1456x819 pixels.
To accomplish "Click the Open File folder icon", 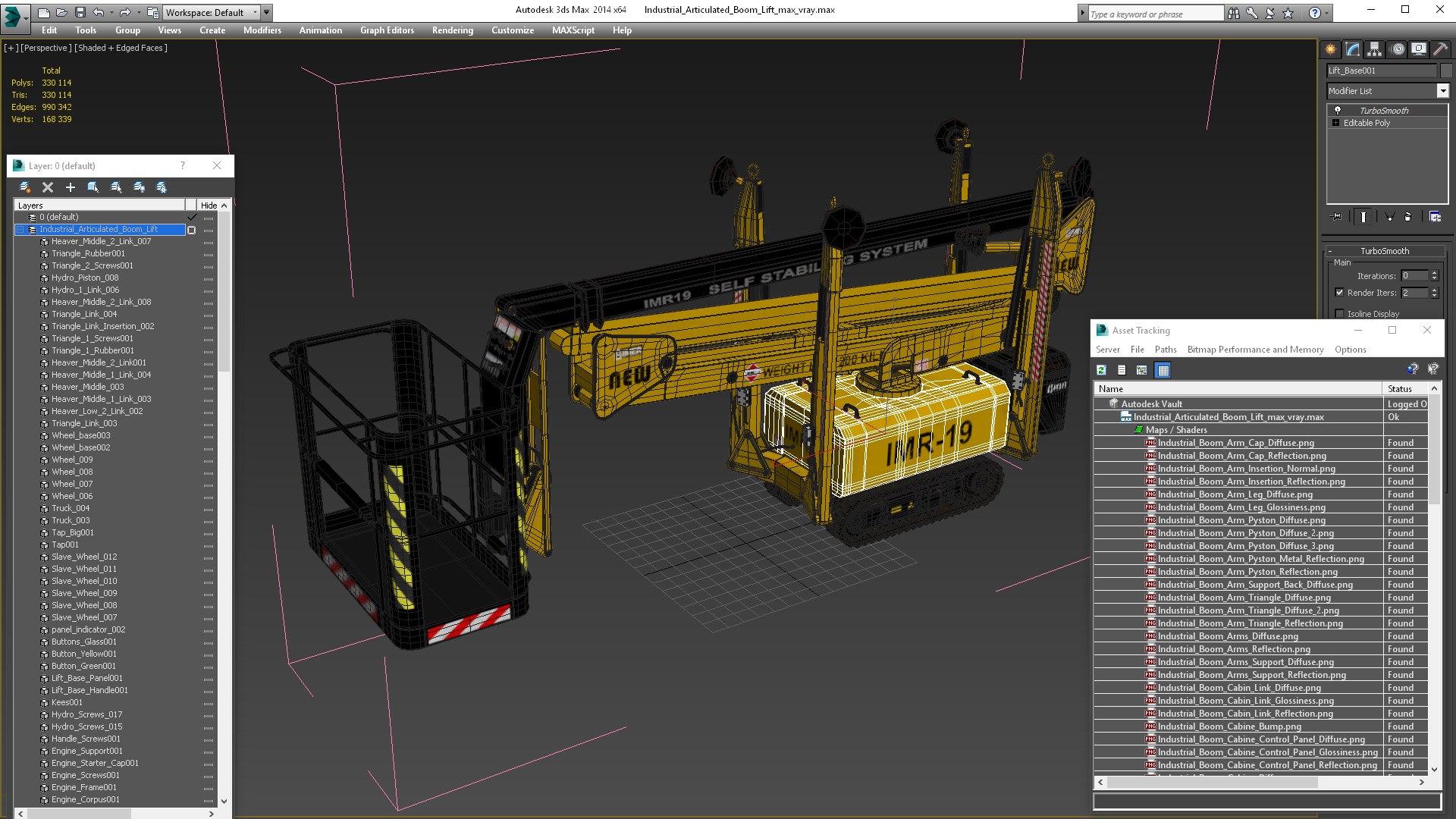I will click(61, 12).
